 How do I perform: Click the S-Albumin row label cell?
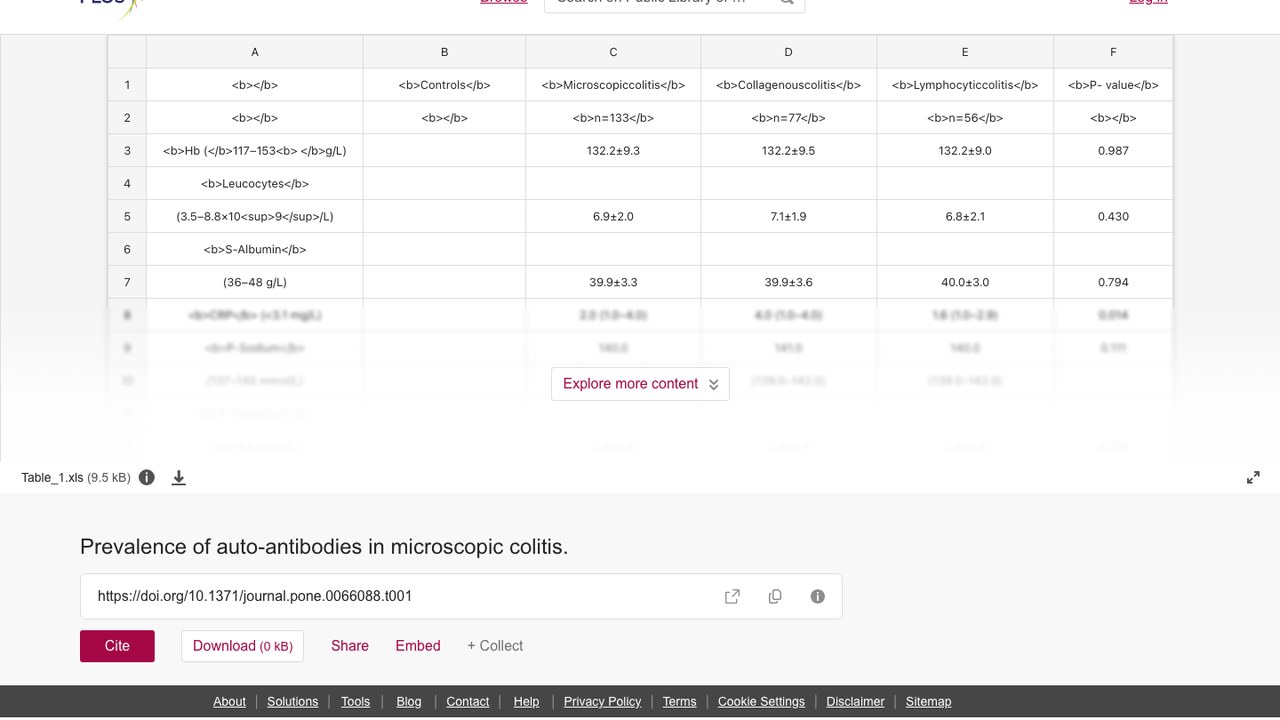pyautogui.click(x=255, y=249)
